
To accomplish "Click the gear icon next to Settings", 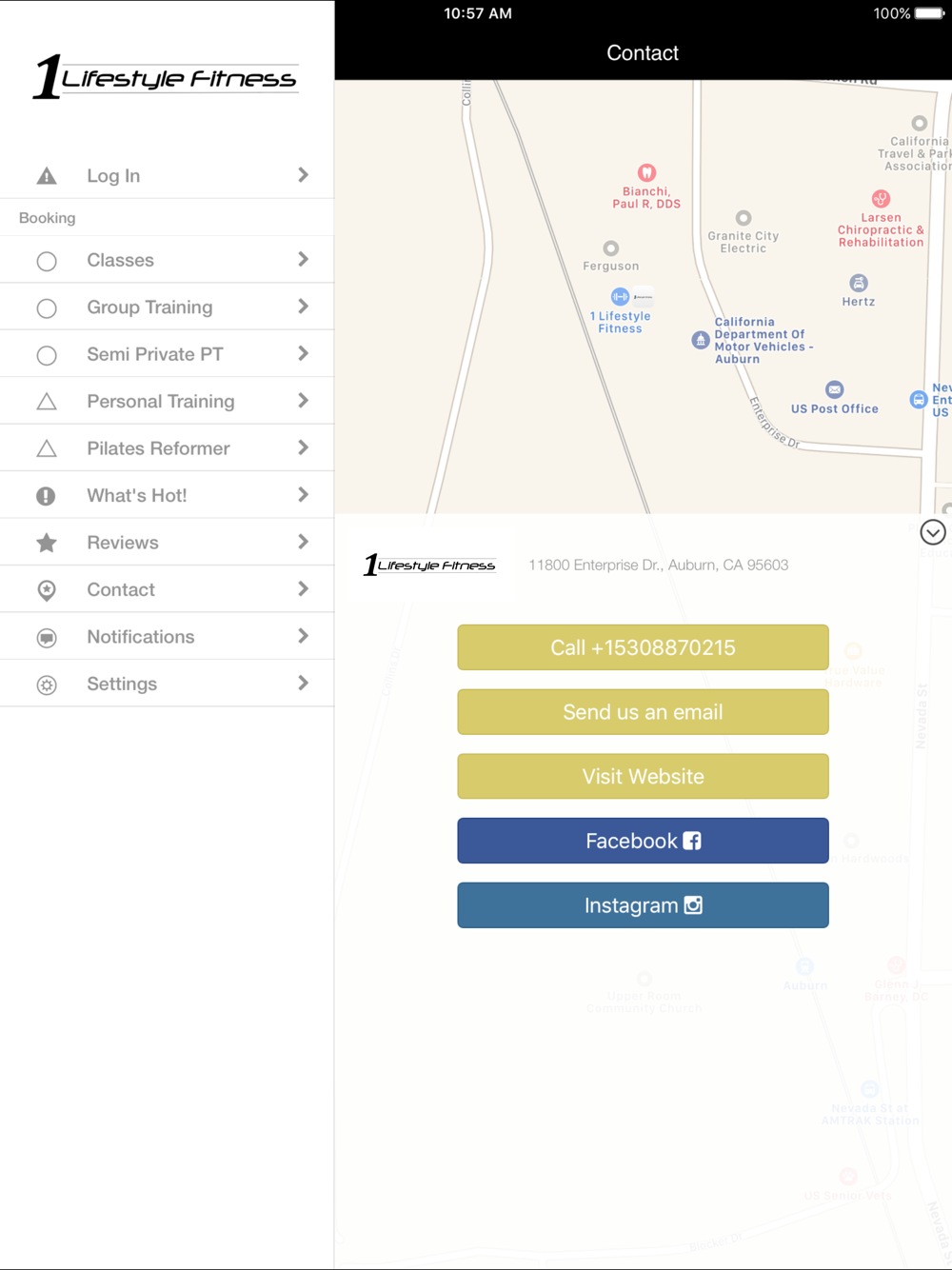I will point(46,685).
